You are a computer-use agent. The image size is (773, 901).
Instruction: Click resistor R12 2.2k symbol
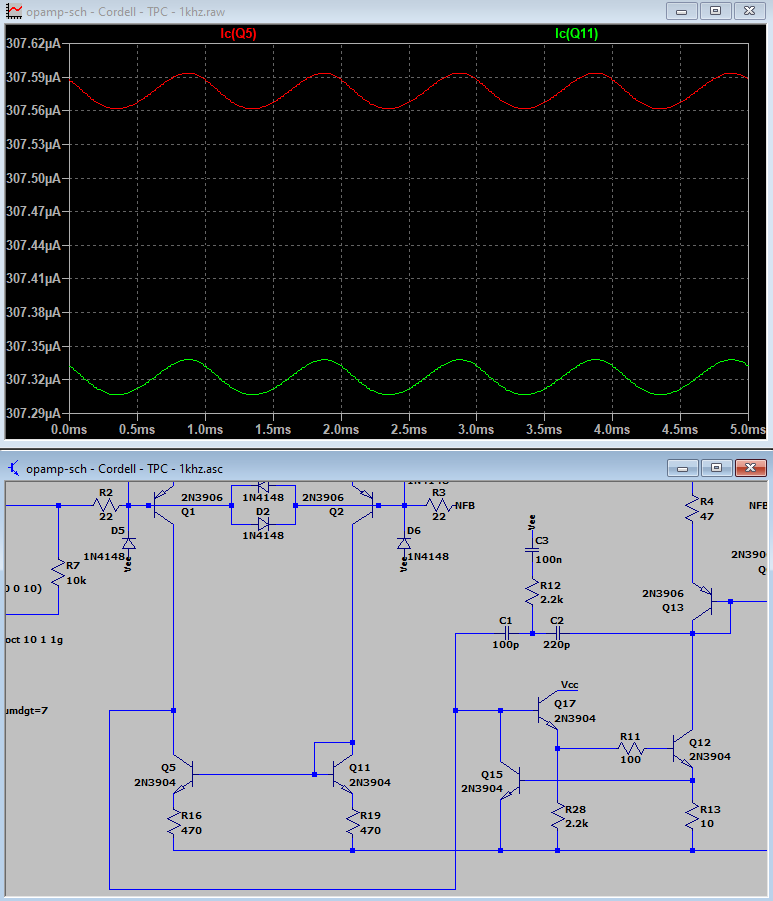[532, 593]
